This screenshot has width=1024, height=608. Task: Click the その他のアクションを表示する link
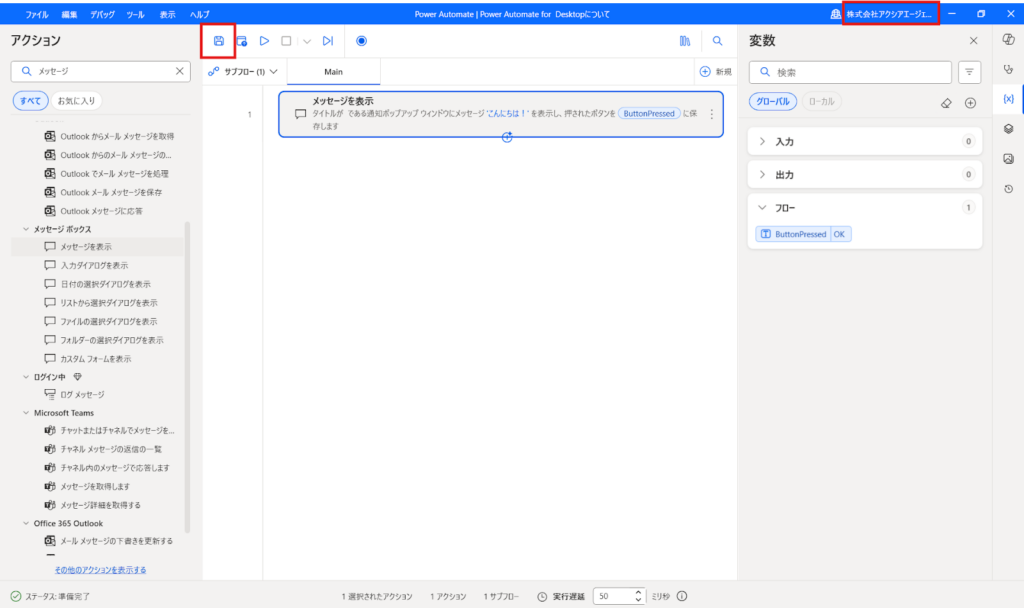click(100, 570)
